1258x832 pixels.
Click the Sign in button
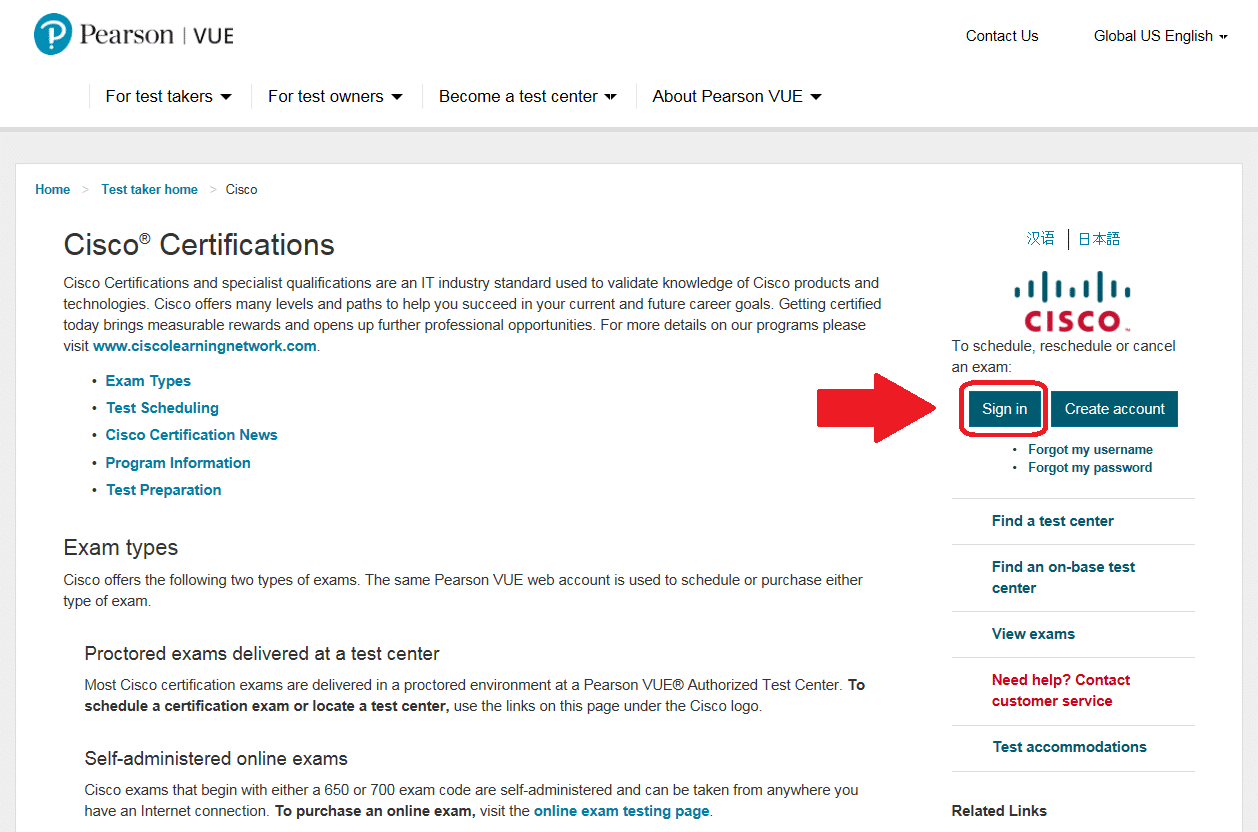click(x=1004, y=409)
